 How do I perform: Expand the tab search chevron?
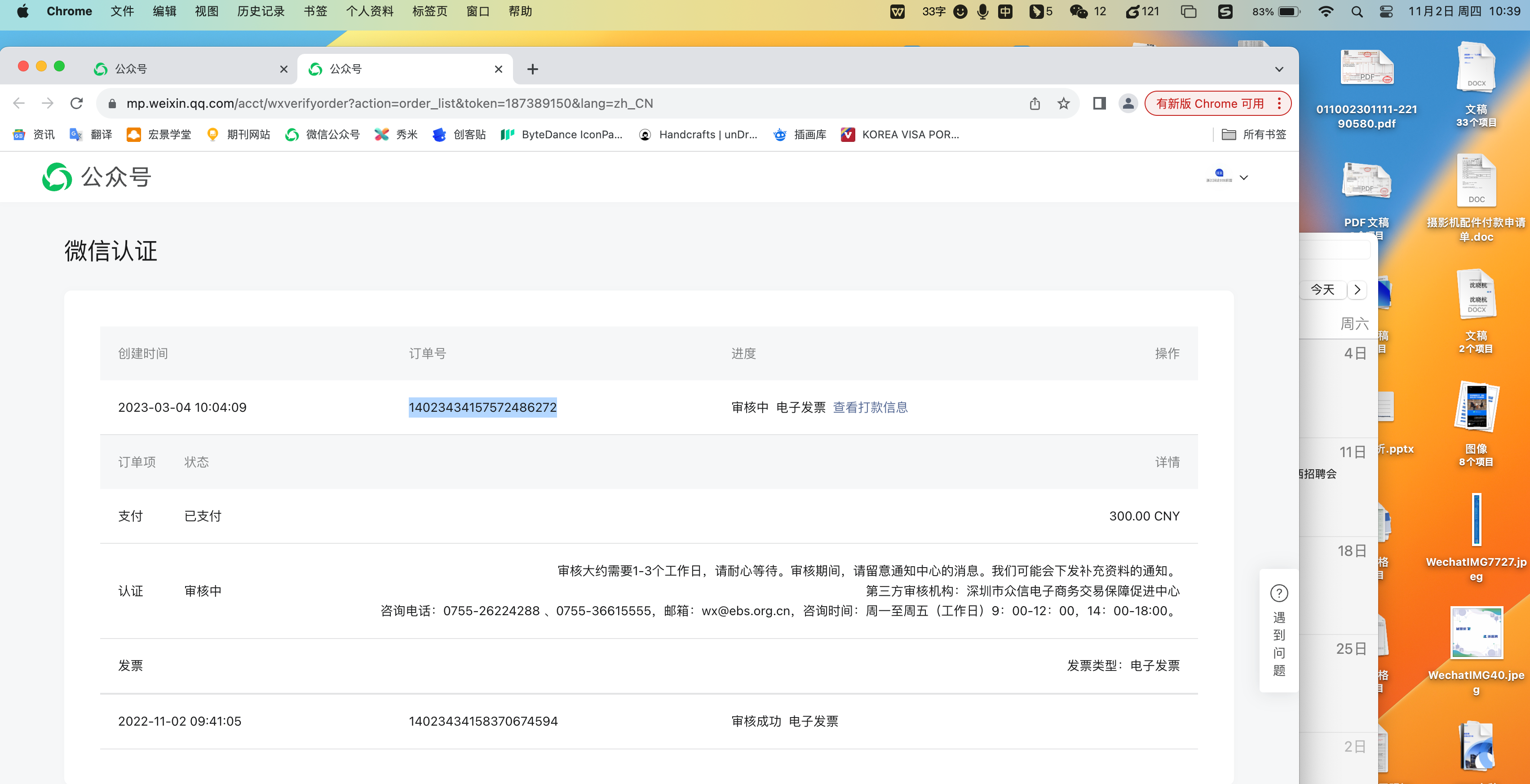1279,70
